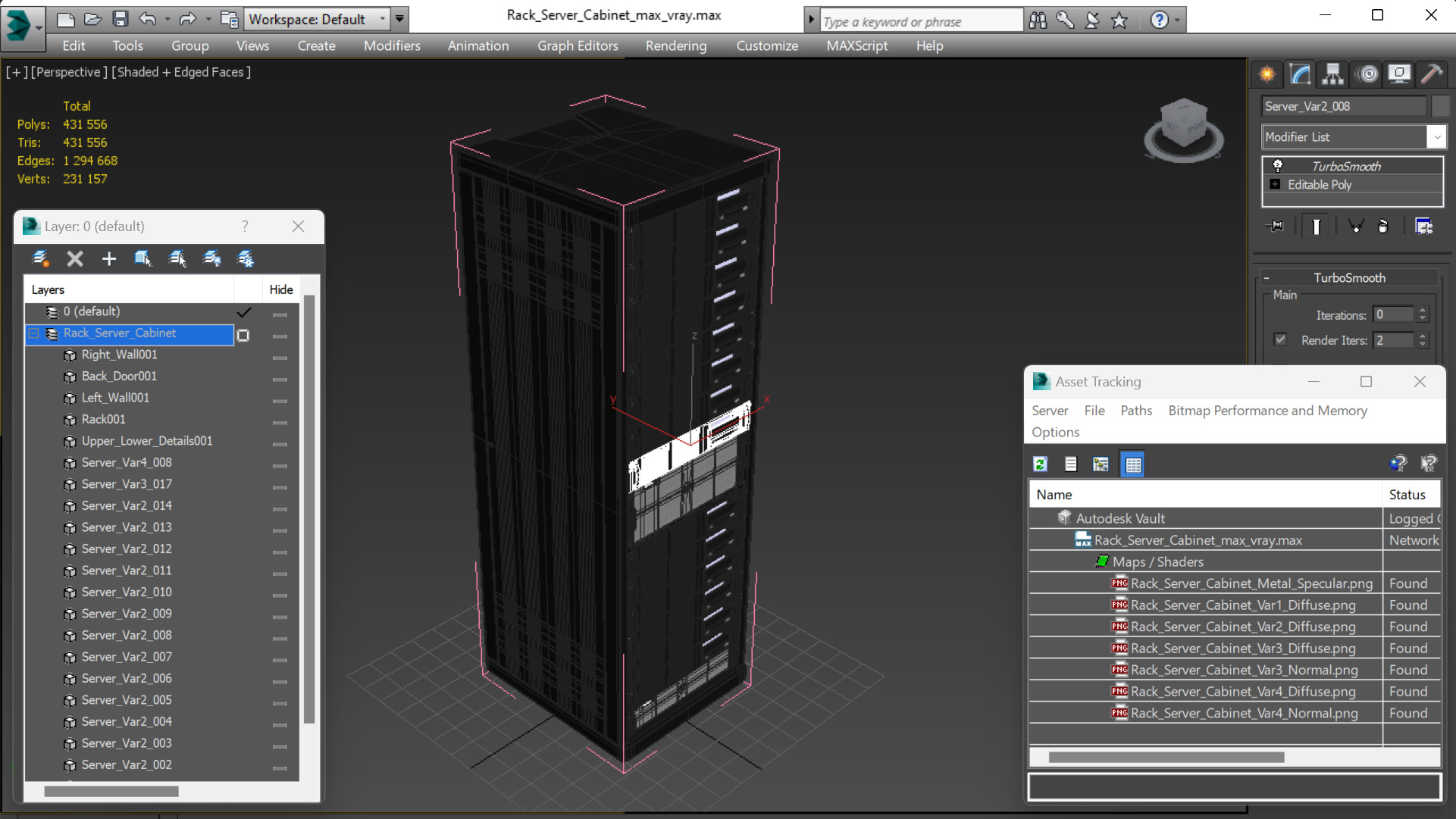Click Remove Modifier trash icon

pyautogui.click(x=1382, y=227)
